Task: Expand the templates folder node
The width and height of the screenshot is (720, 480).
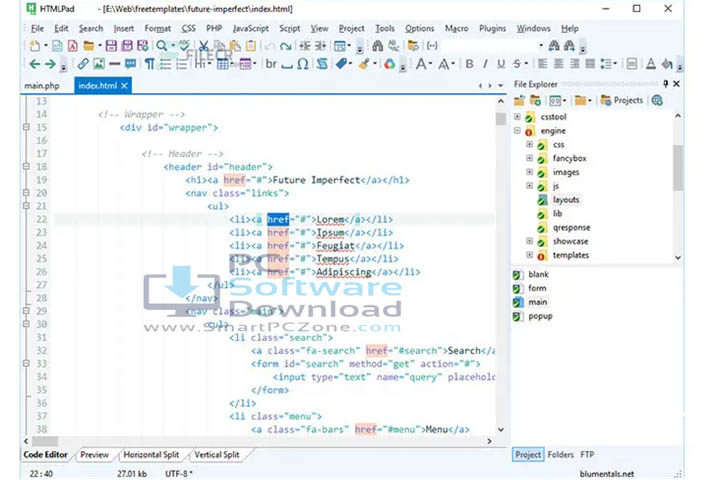Action: pyautogui.click(x=529, y=254)
